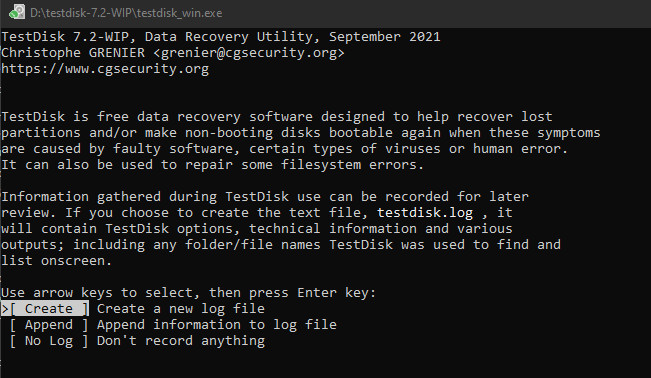Click the '>' selection cursor beside Create
This screenshot has height=378, width=651.
pyautogui.click(x=5, y=309)
